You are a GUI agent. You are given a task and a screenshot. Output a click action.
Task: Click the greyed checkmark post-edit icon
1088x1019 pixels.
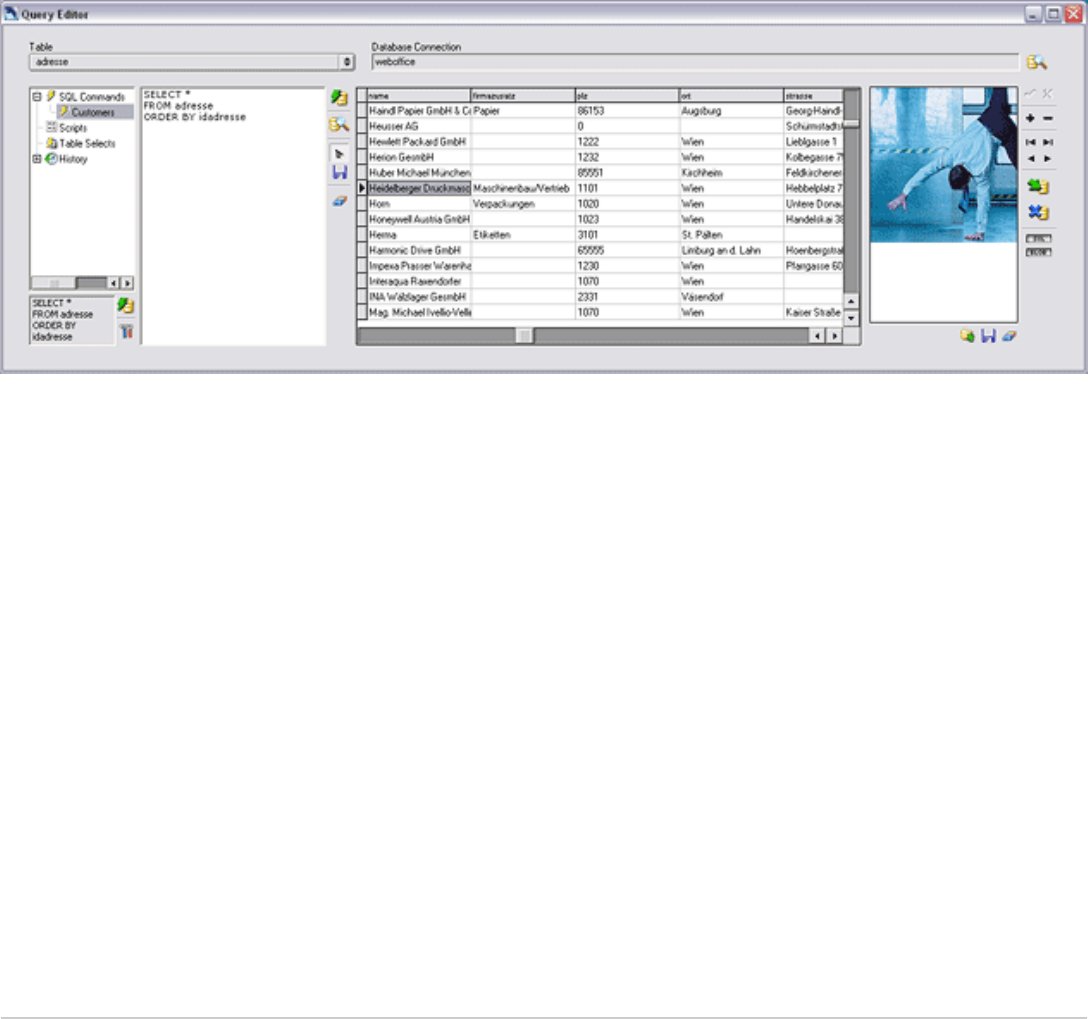pos(1030,93)
